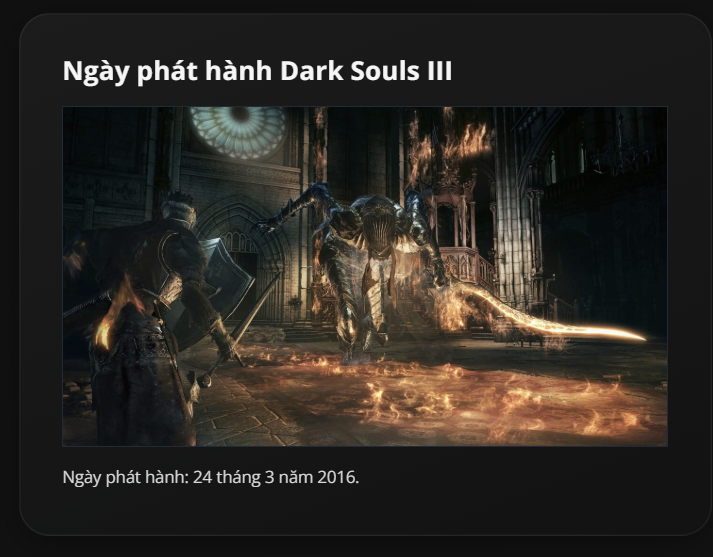Click the ornate altar canopy behind the boss
This screenshot has width=713, height=557.
(455, 214)
